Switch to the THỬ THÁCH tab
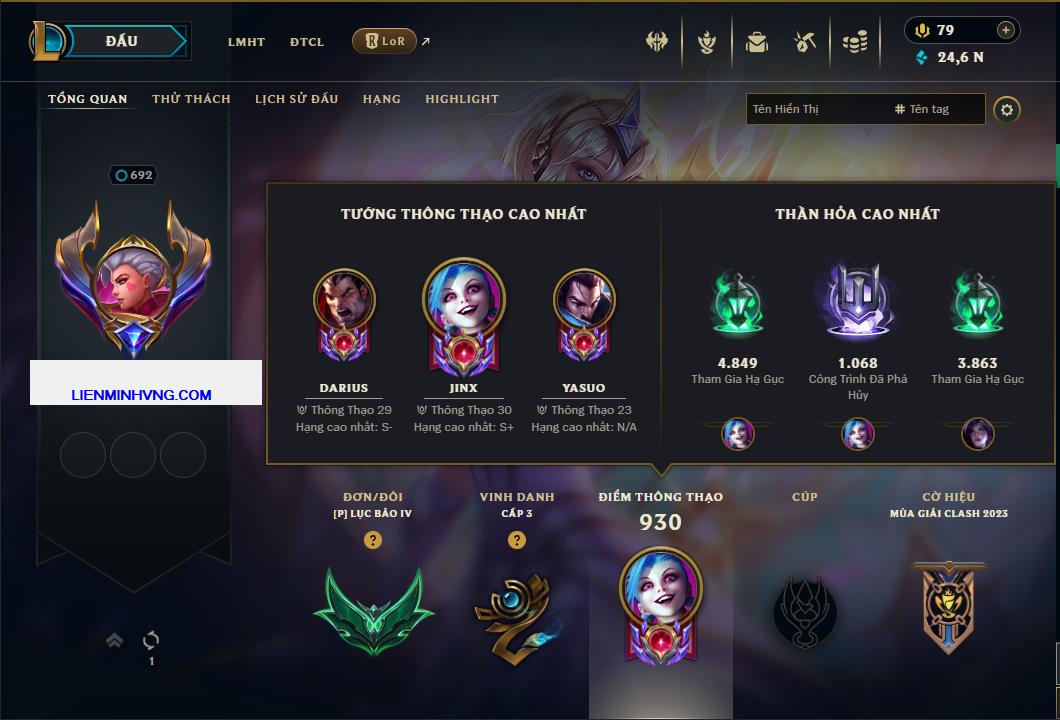This screenshot has height=720, width=1060. [191, 99]
